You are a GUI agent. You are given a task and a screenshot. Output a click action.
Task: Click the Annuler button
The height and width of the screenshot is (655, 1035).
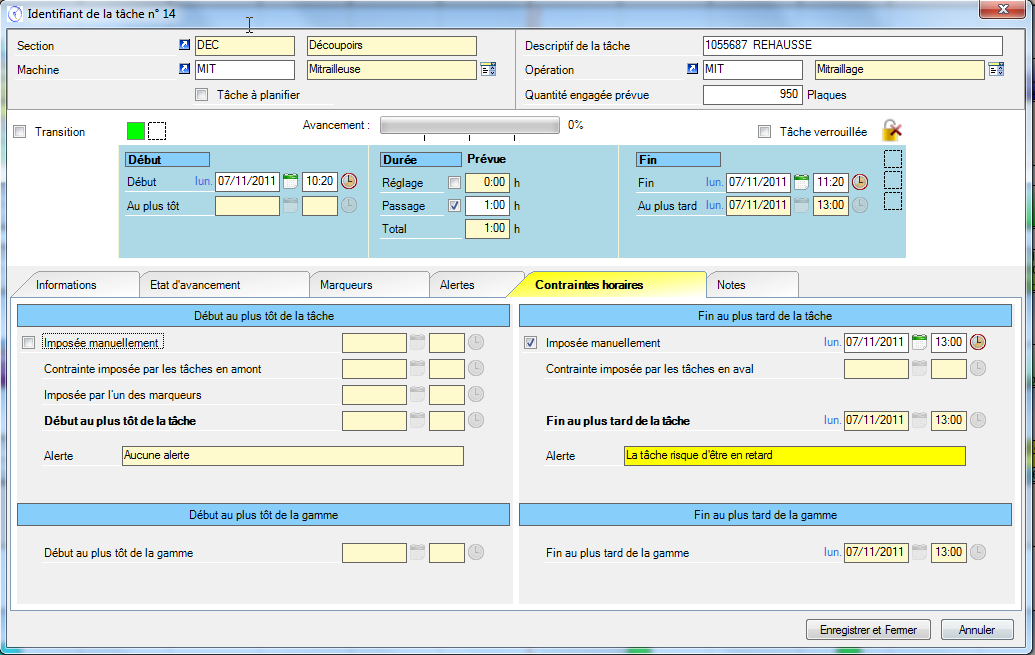point(977,630)
